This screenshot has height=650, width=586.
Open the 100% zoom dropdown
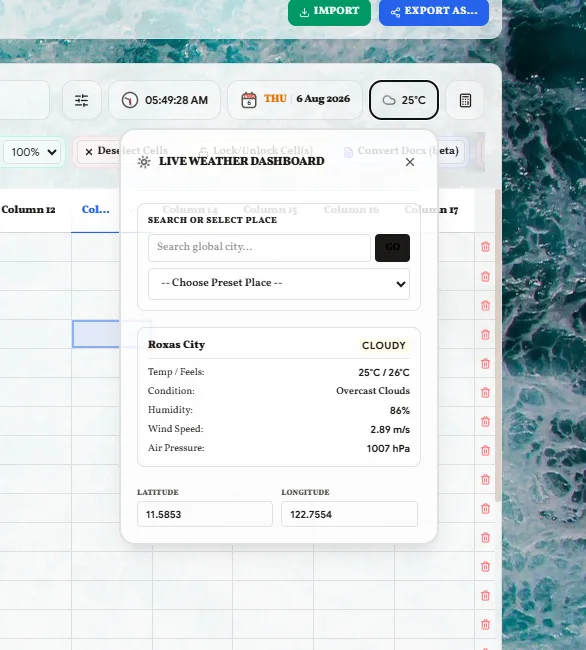tap(33, 152)
